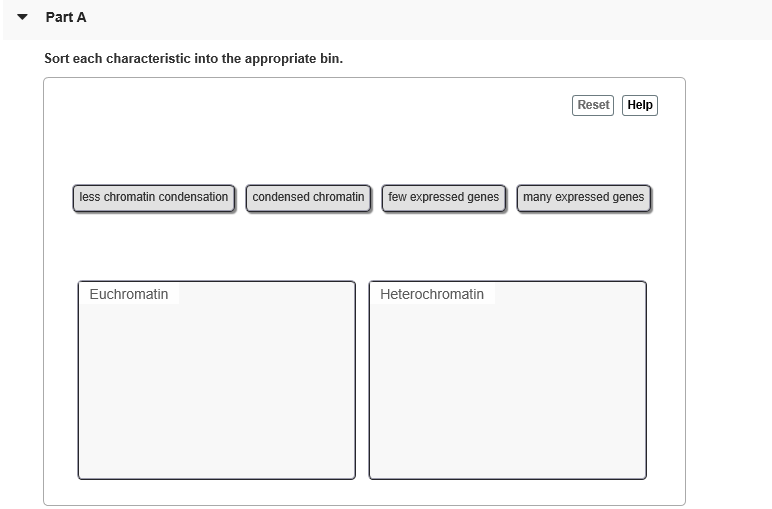Click the Part A header title
Screen dimensions: 772x509
point(66,18)
